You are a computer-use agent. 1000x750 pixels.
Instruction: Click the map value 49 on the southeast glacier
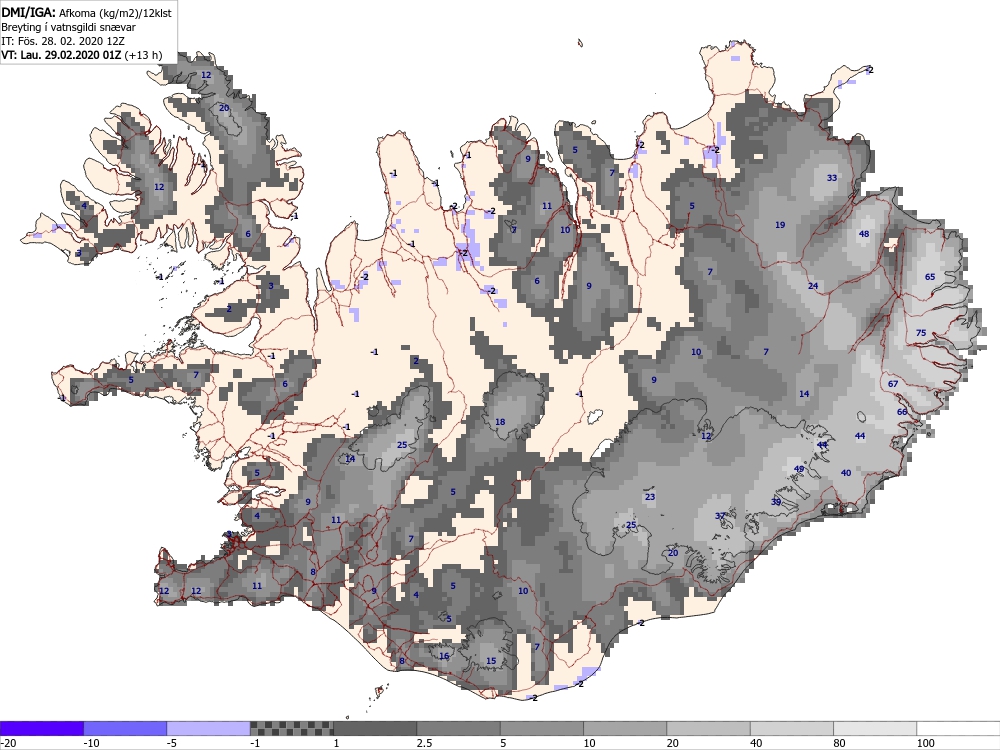pyautogui.click(x=799, y=469)
